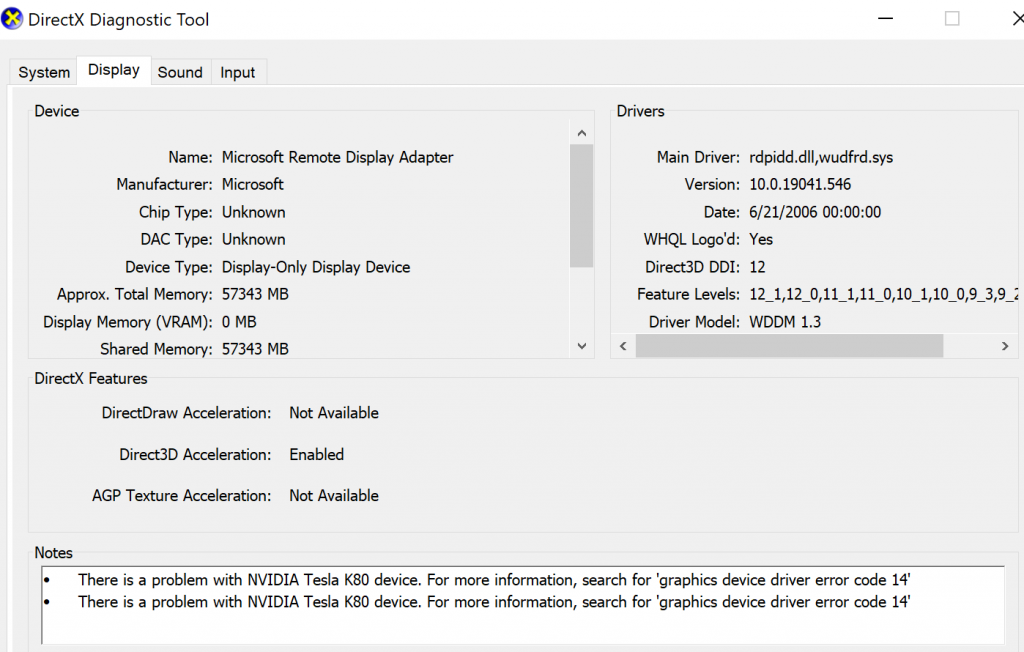Switch to the System tab
Image resolution: width=1024 pixels, height=652 pixels.
[44, 72]
